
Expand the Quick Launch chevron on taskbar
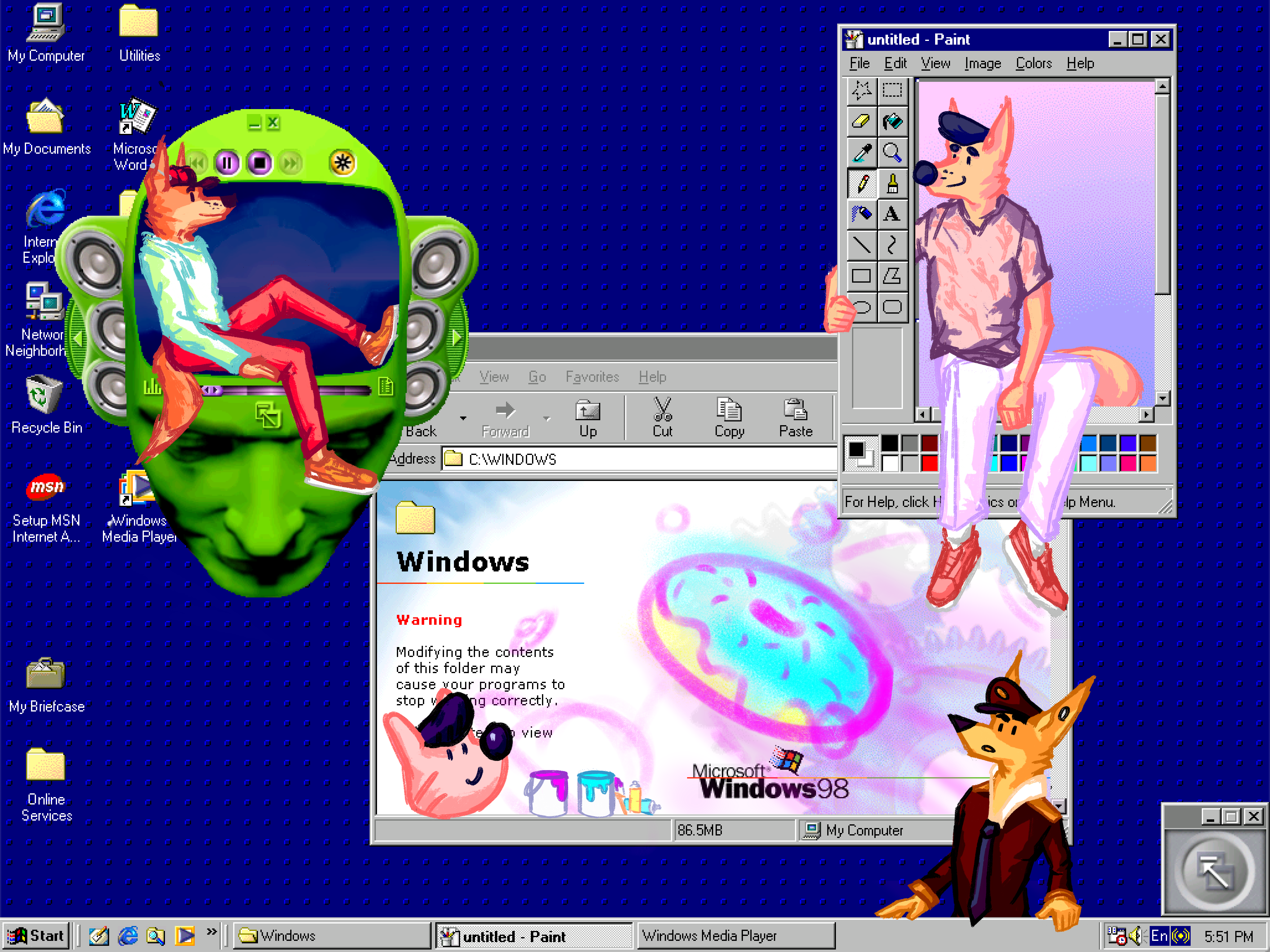coord(212,931)
